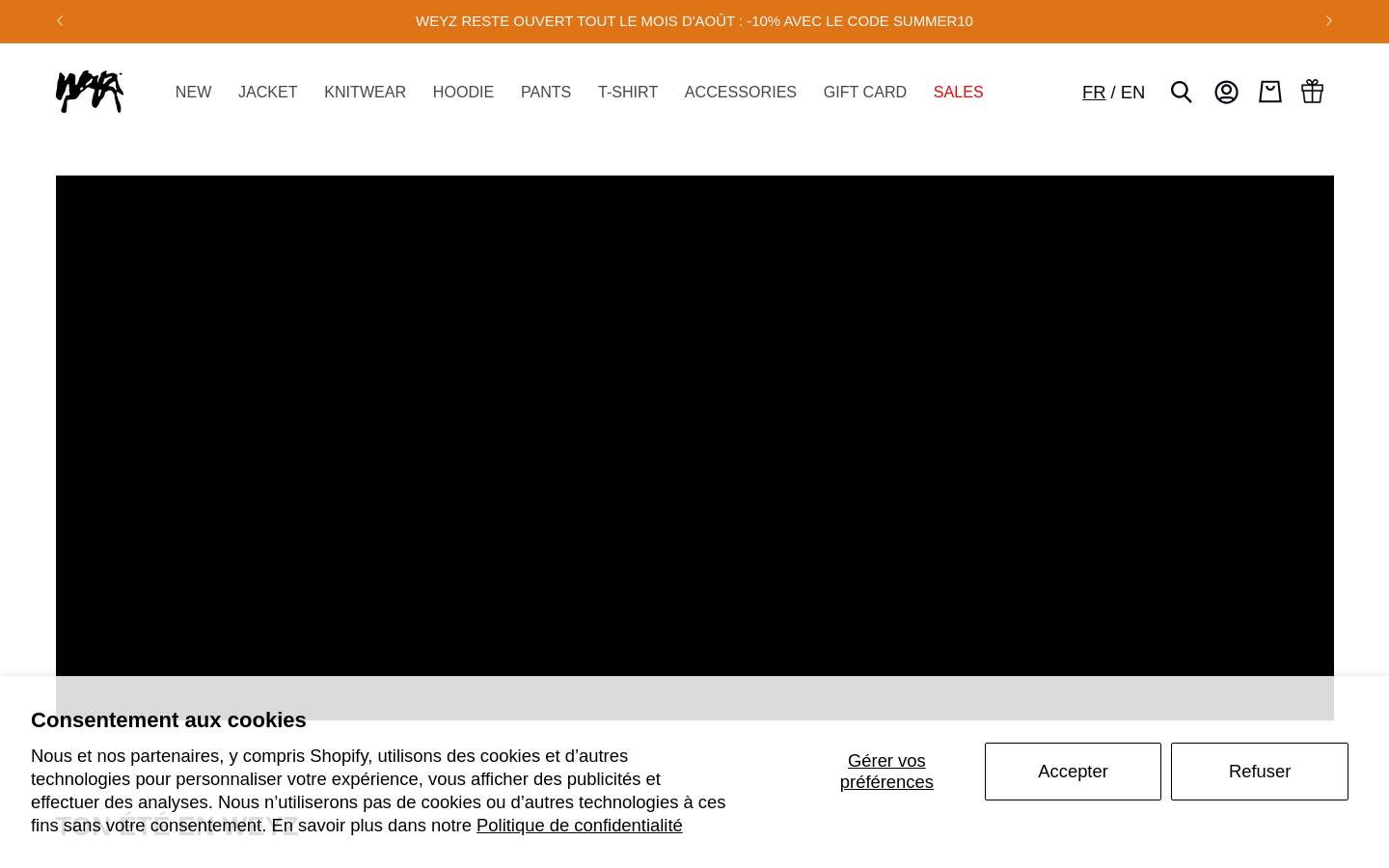This screenshot has height=868, width=1389.
Task: Open the account profile icon
Action: [x=1226, y=92]
